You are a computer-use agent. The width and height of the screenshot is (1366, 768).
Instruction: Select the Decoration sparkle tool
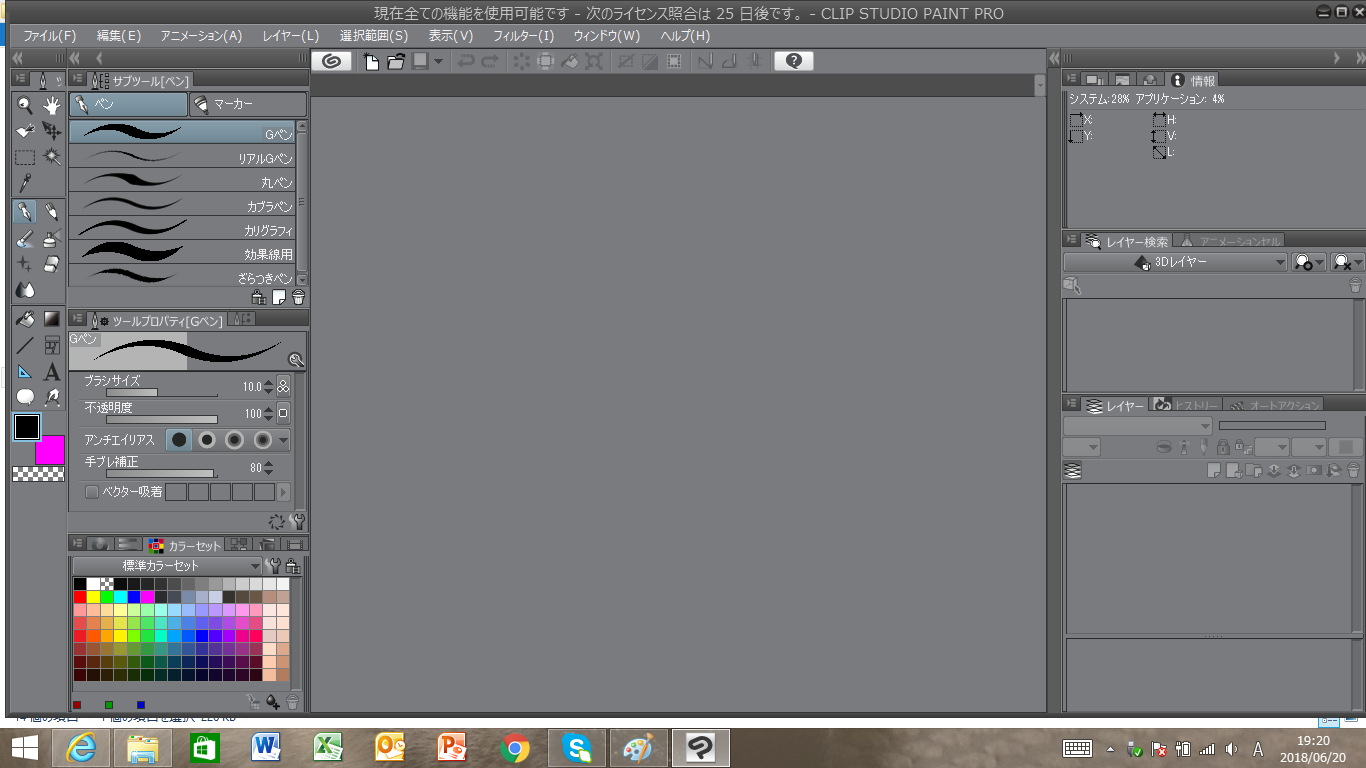(25, 264)
